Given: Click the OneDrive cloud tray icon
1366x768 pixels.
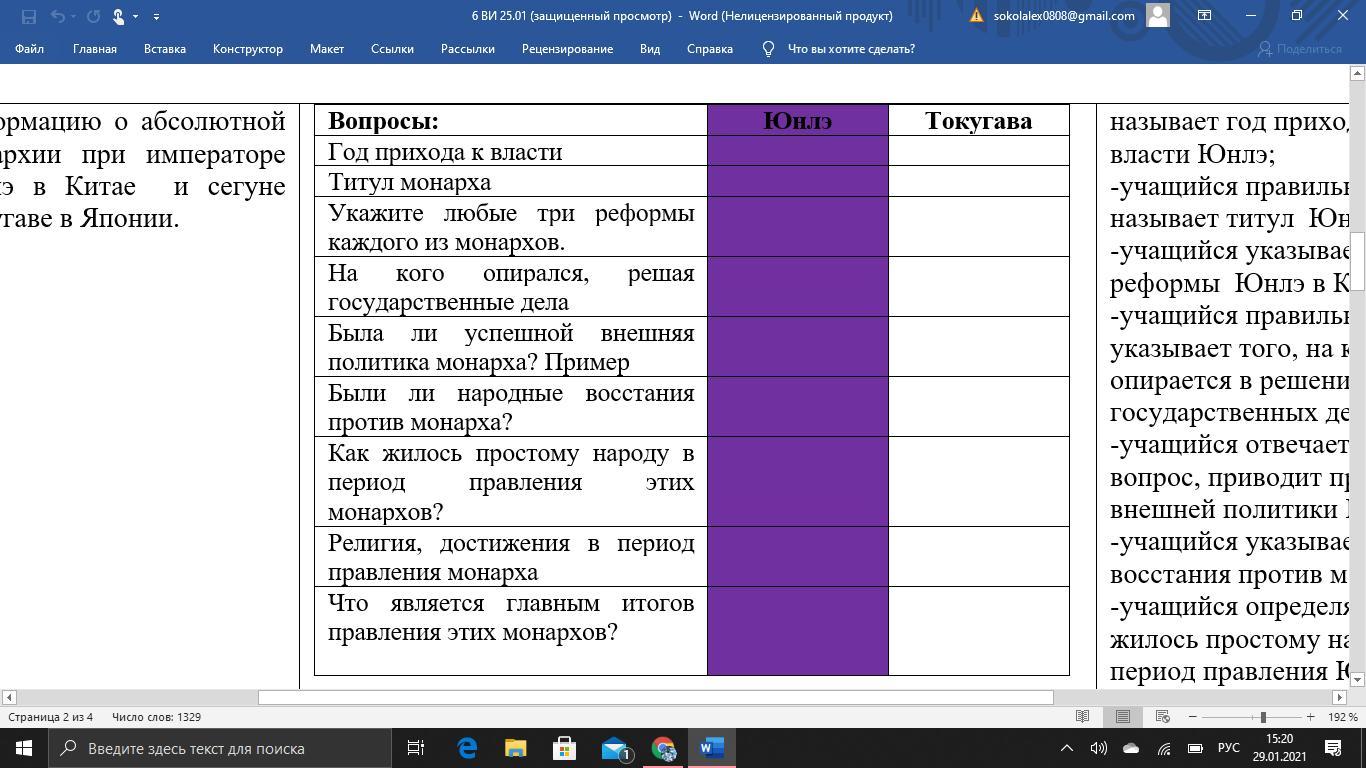Looking at the screenshot, I should coord(1131,748).
